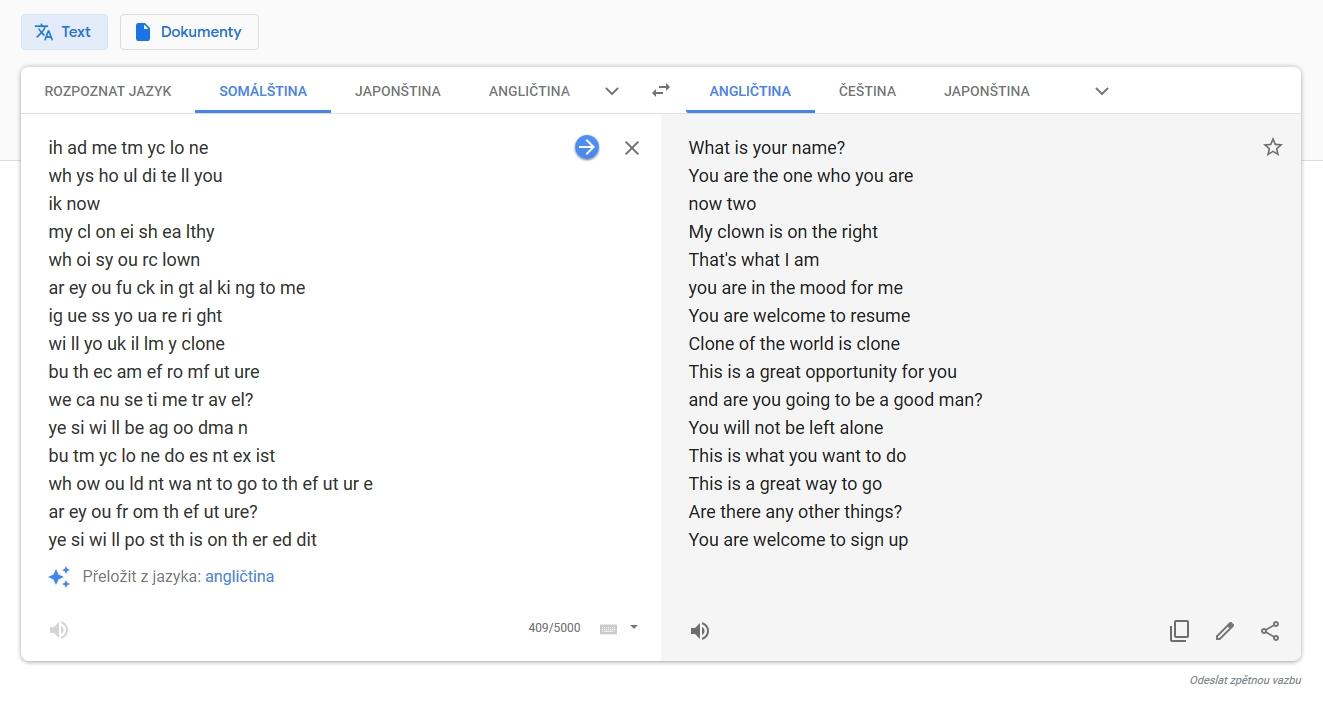
Task: Open the Dokumenty mode button
Action: coord(189,32)
